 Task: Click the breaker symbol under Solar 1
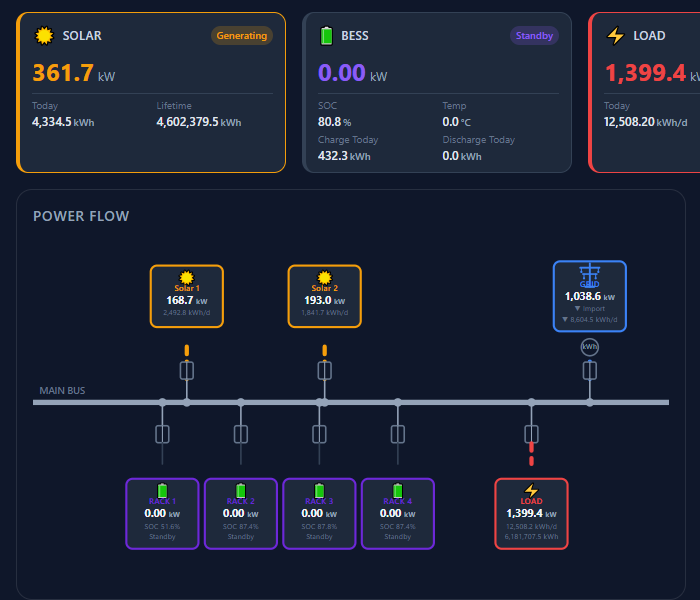[x=187, y=371]
